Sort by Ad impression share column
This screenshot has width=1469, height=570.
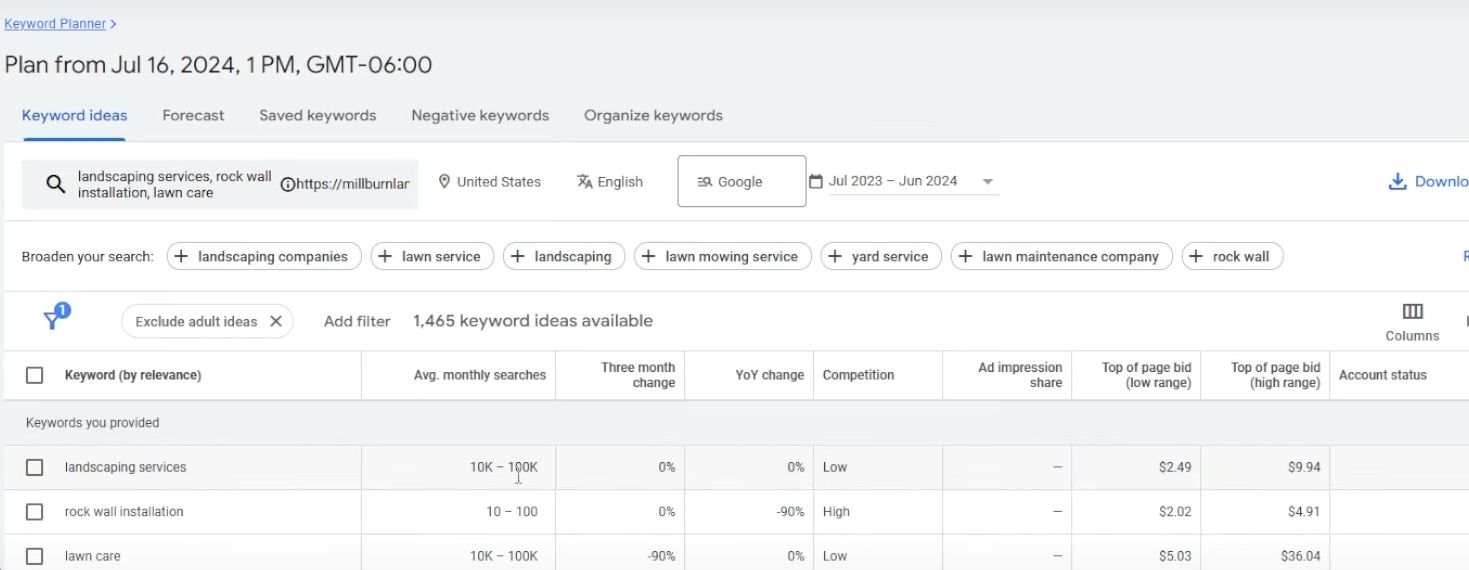coord(1020,375)
